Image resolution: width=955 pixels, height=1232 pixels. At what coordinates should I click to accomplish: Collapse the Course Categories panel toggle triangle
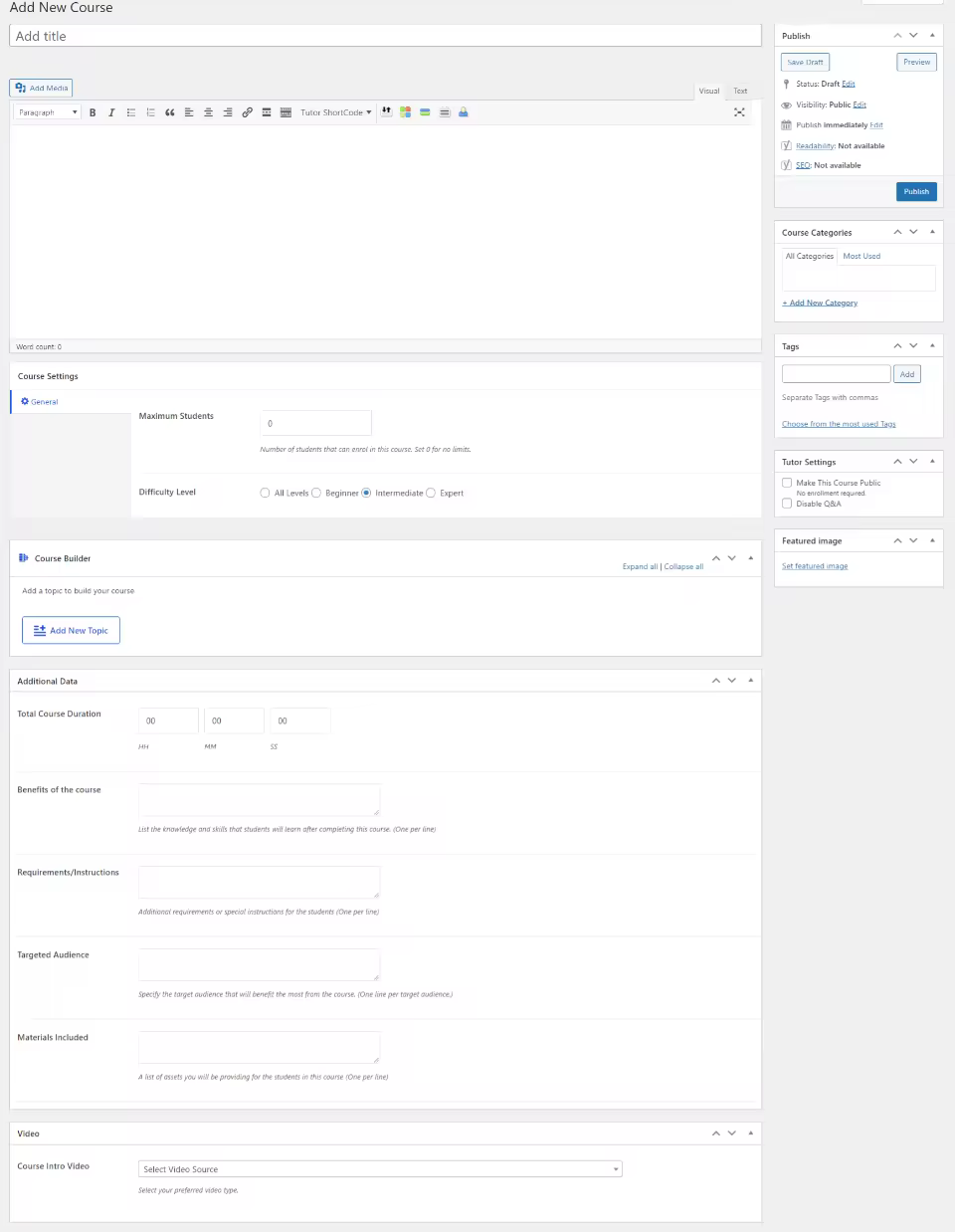932,232
